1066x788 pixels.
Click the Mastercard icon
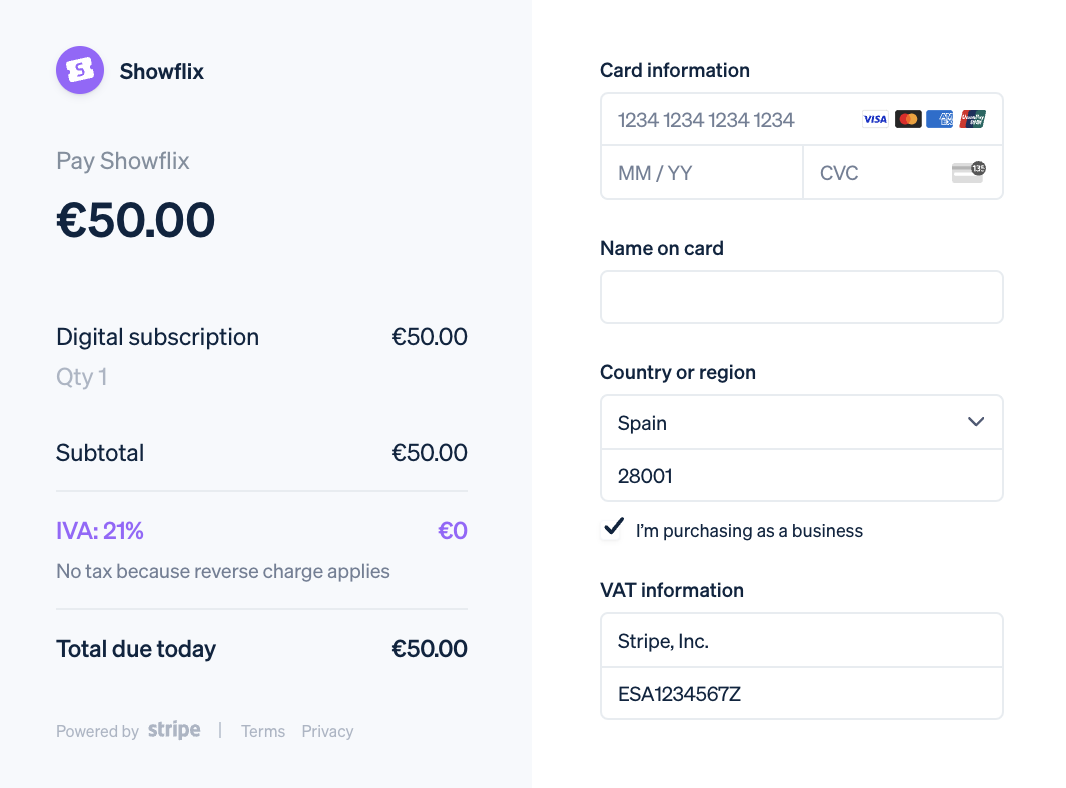pyautogui.click(x=908, y=120)
